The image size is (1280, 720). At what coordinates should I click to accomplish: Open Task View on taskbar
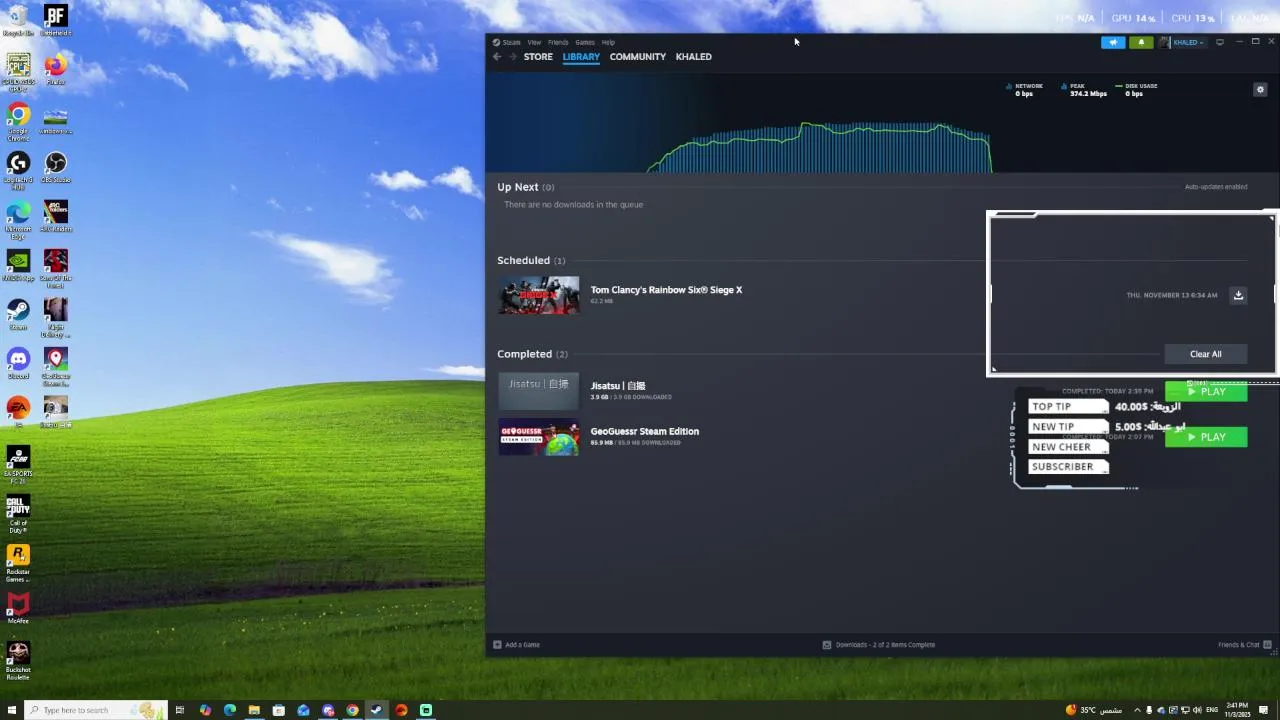(180, 710)
